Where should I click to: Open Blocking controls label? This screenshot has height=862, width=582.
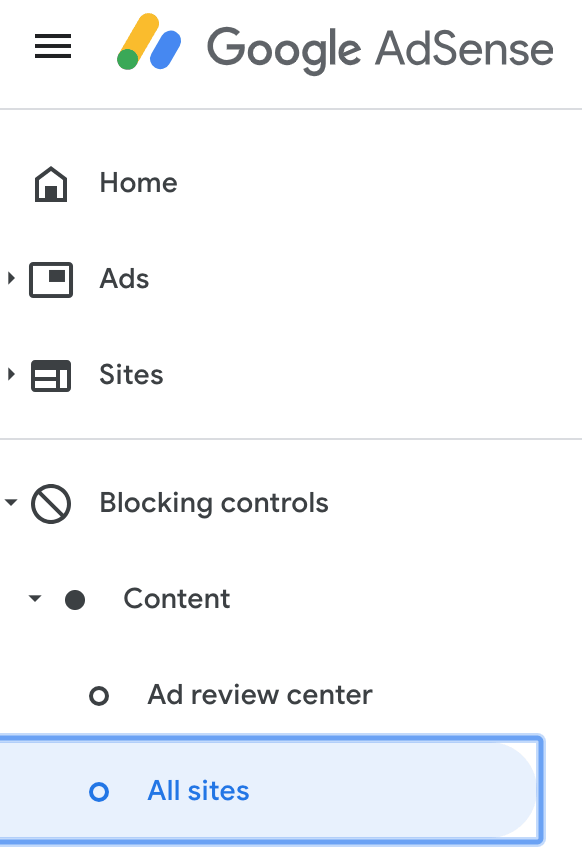(214, 503)
